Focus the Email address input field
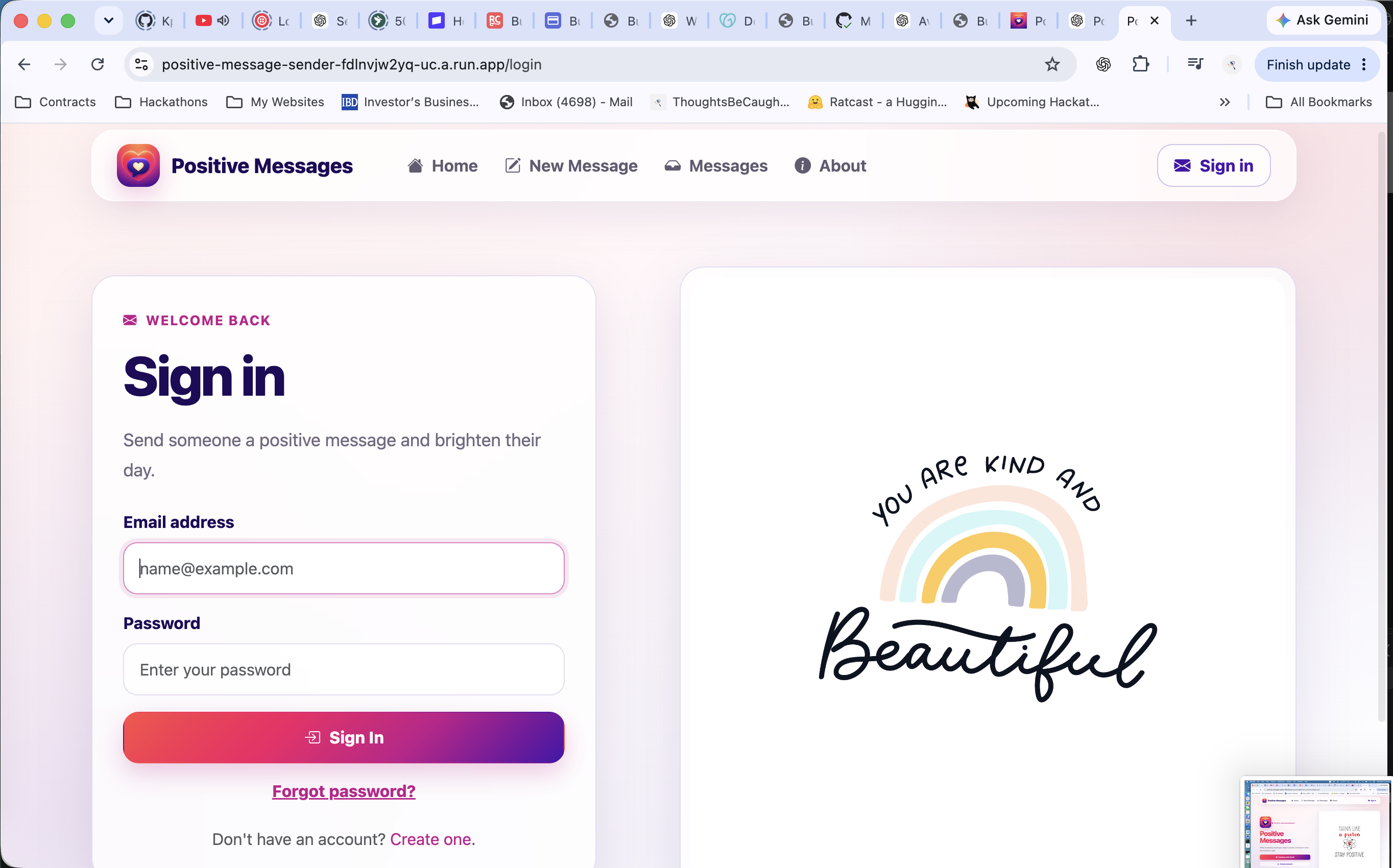 coord(343,568)
